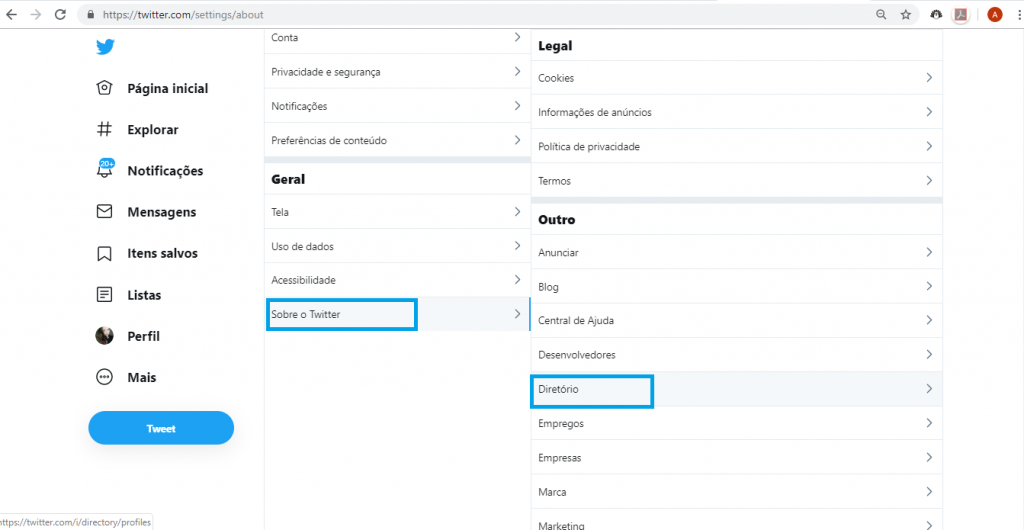1024x530 pixels.
Task: Click Itens salvos label in sidebar
Action: point(163,253)
